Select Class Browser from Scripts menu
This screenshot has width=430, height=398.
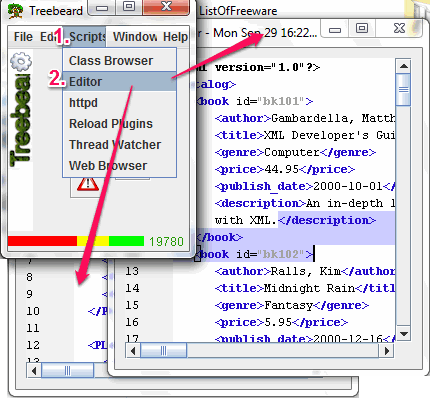[119, 61]
